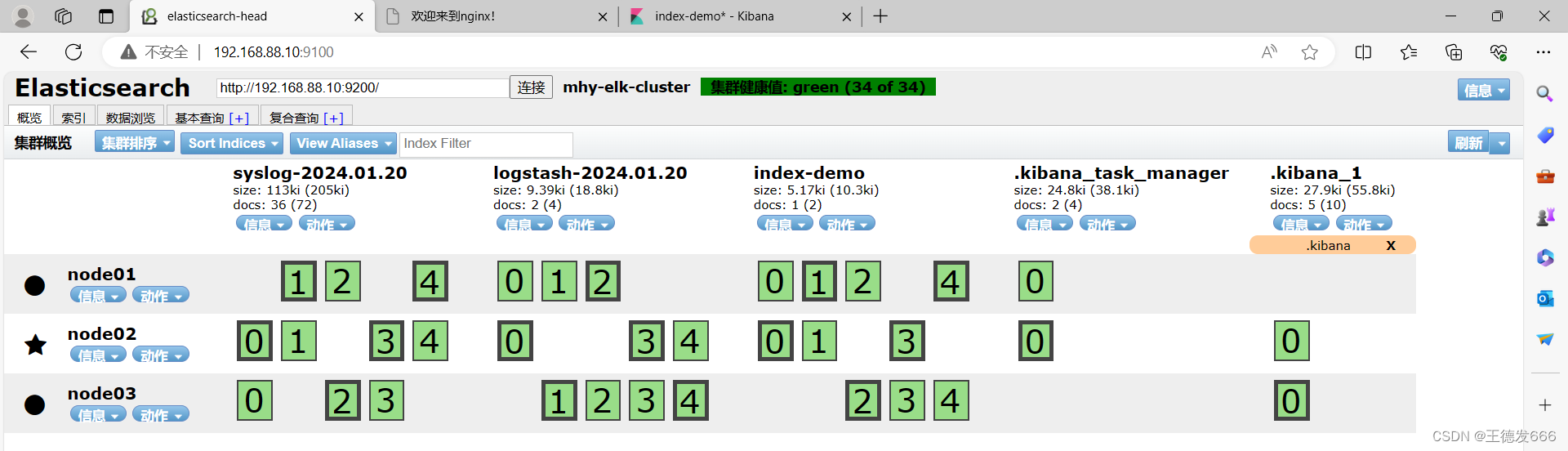
Task: Click the browser back arrow
Action: (x=29, y=52)
